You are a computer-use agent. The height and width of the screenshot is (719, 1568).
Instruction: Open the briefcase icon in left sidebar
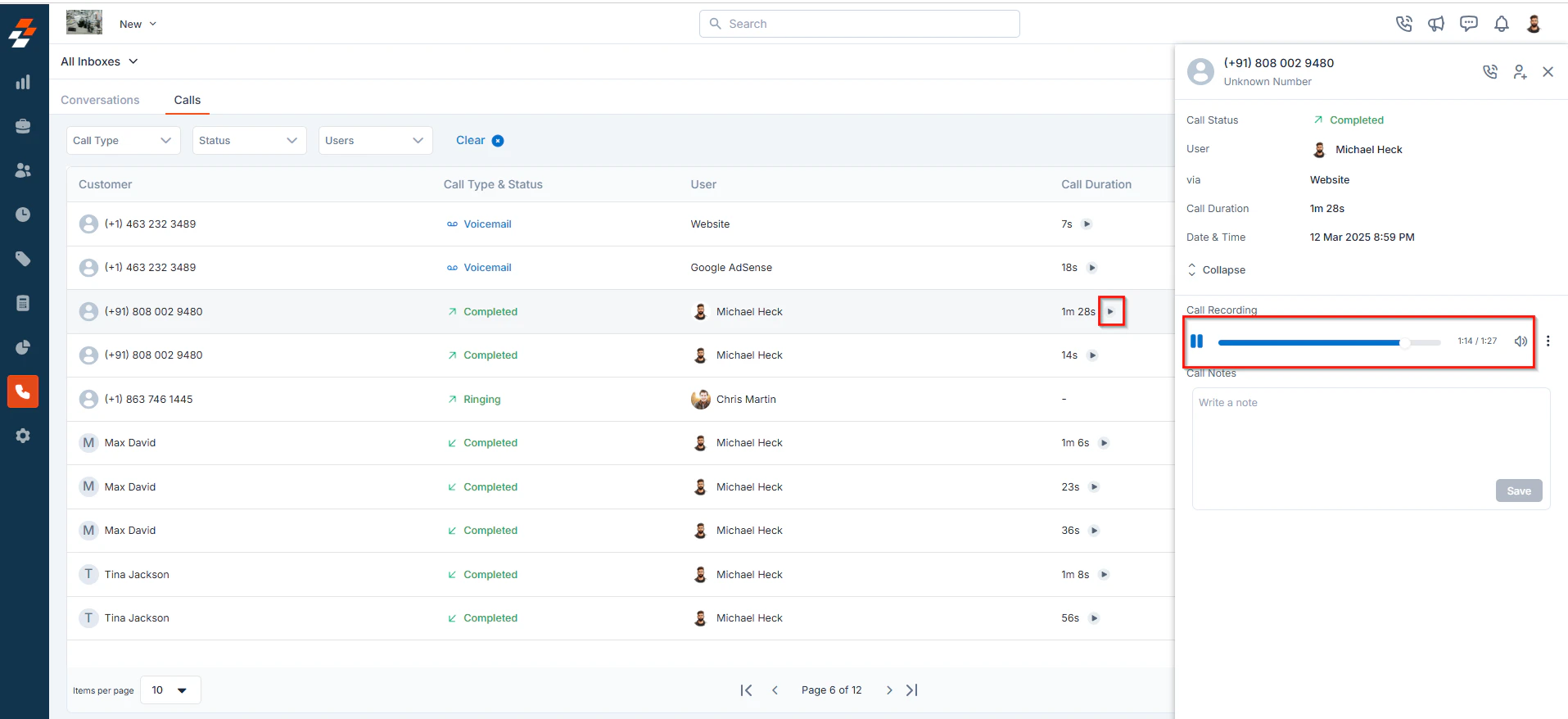23,126
